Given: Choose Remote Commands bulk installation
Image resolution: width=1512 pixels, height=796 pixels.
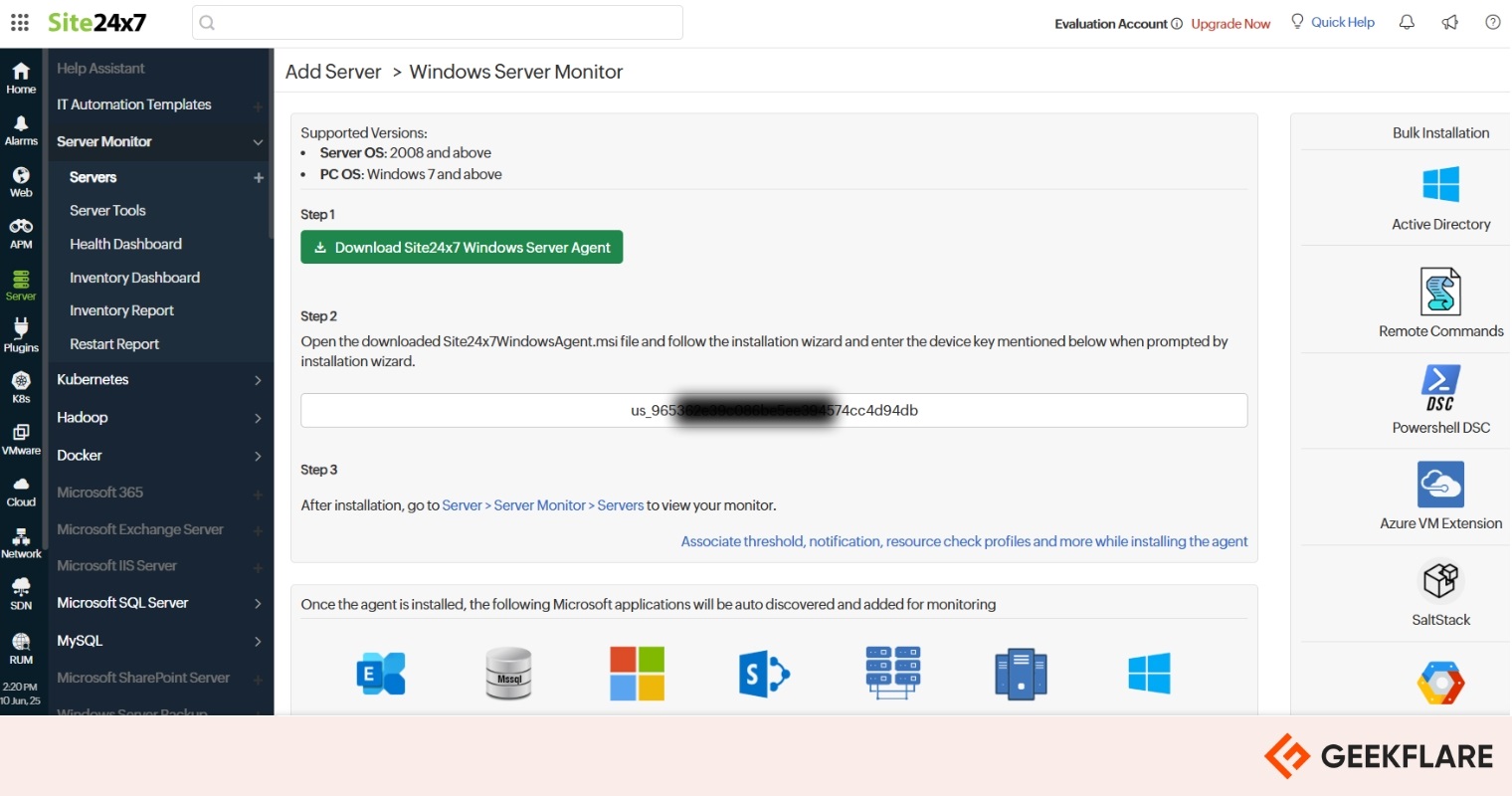Looking at the screenshot, I should point(1440,302).
